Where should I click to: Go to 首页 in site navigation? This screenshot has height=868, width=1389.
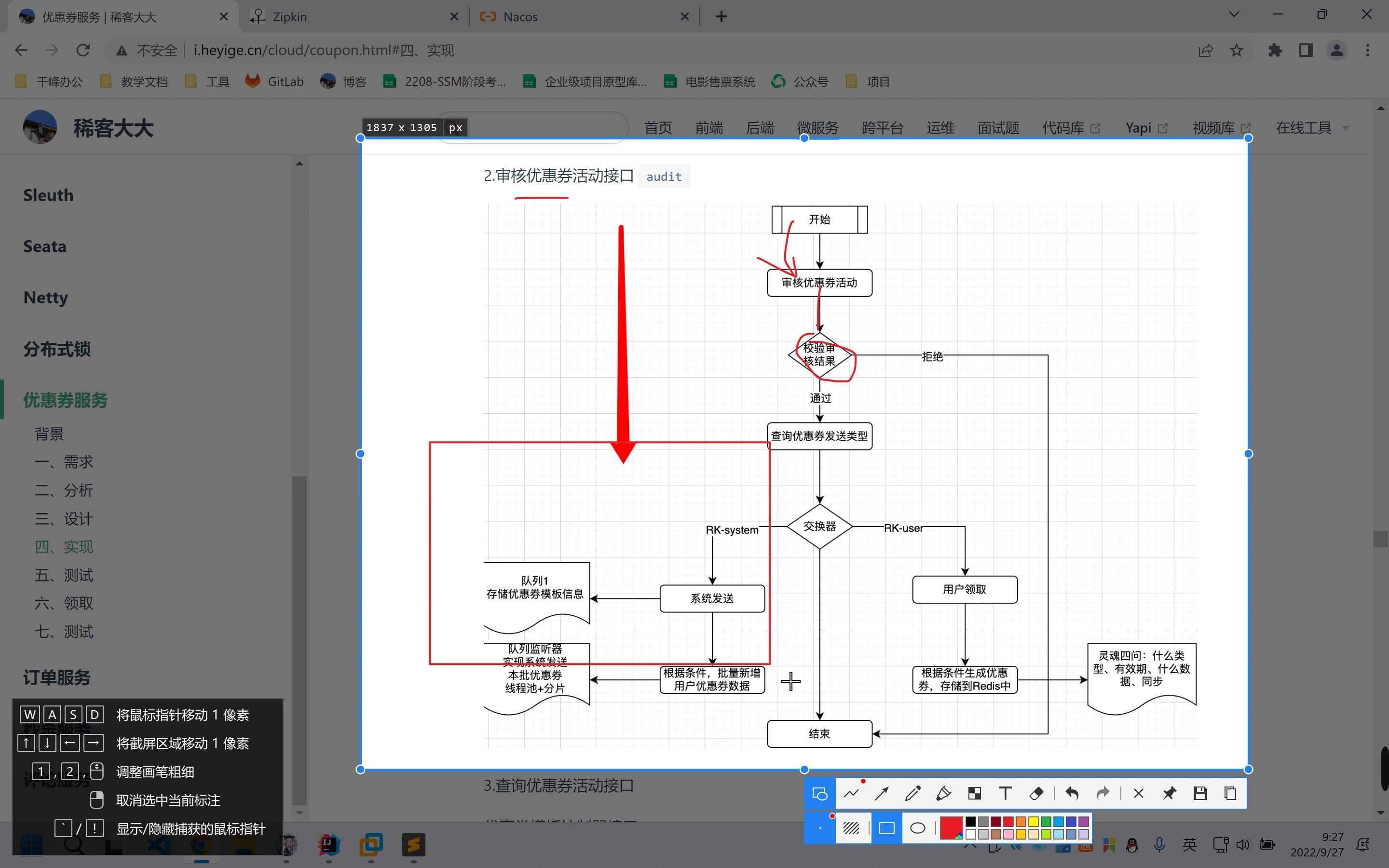(x=658, y=127)
